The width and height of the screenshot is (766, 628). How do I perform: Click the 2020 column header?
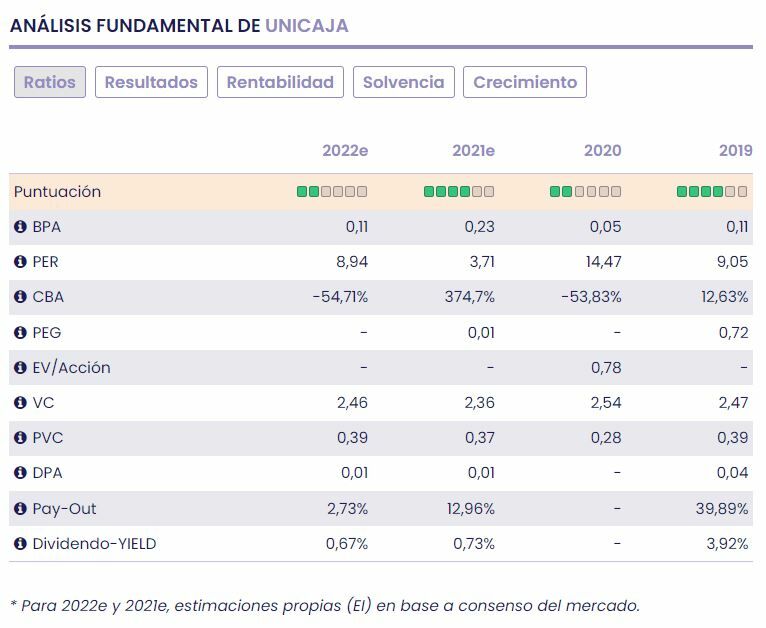tap(602, 151)
